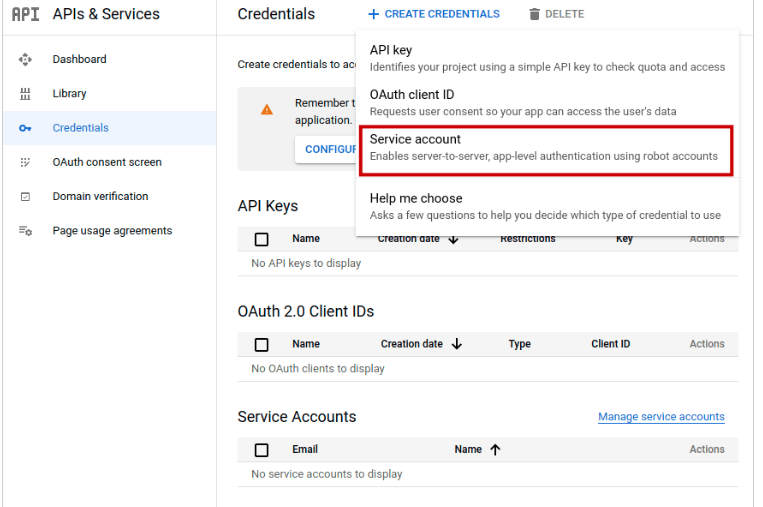Check the Service Accounts select-all checkbox

click(261, 450)
